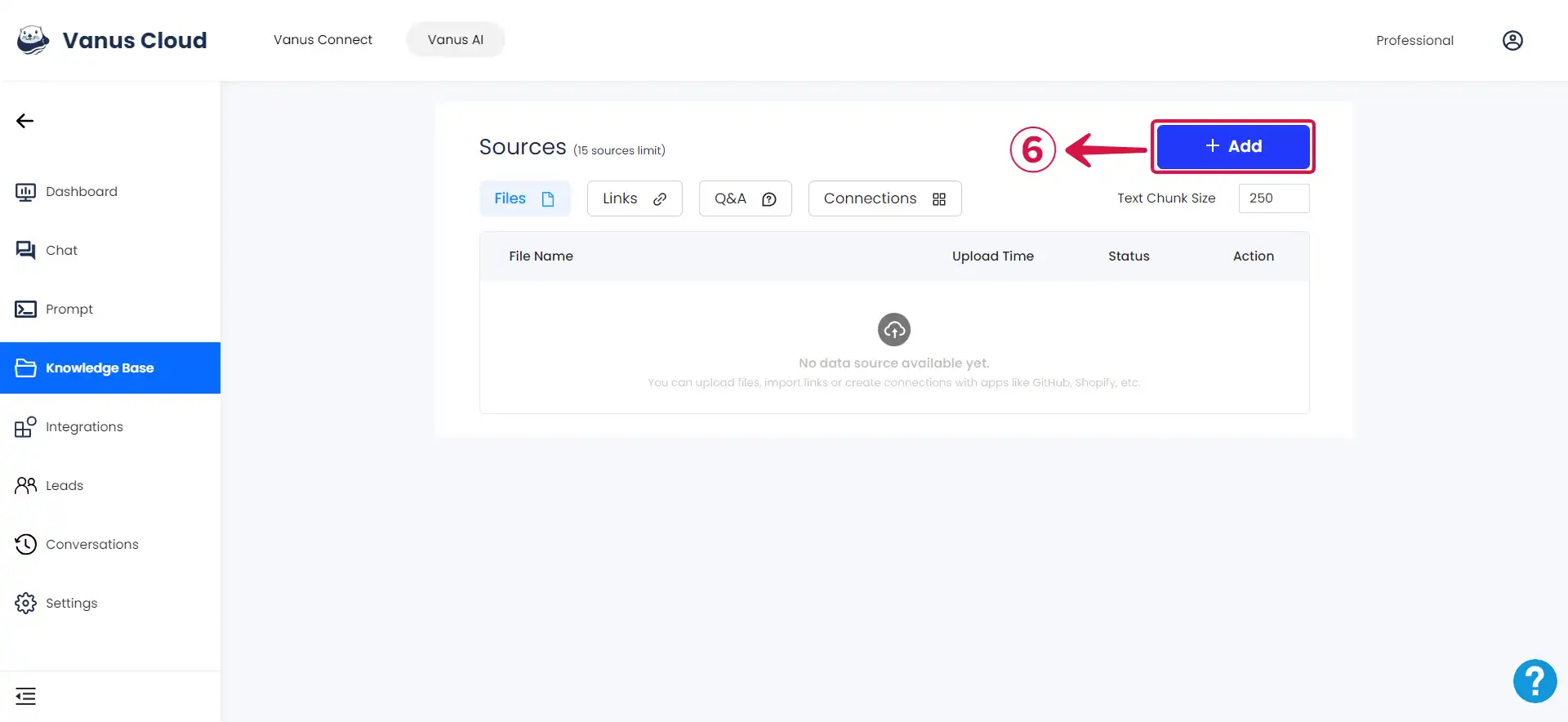This screenshot has height=722, width=1568.
Task: Open Leads in the sidebar
Action: tap(110, 486)
